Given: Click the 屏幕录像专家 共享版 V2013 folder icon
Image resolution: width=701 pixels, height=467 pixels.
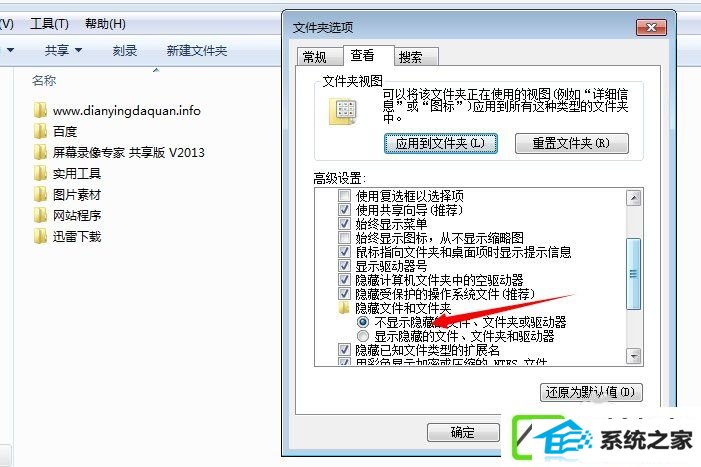Looking at the screenshot, I should (40, 152).
